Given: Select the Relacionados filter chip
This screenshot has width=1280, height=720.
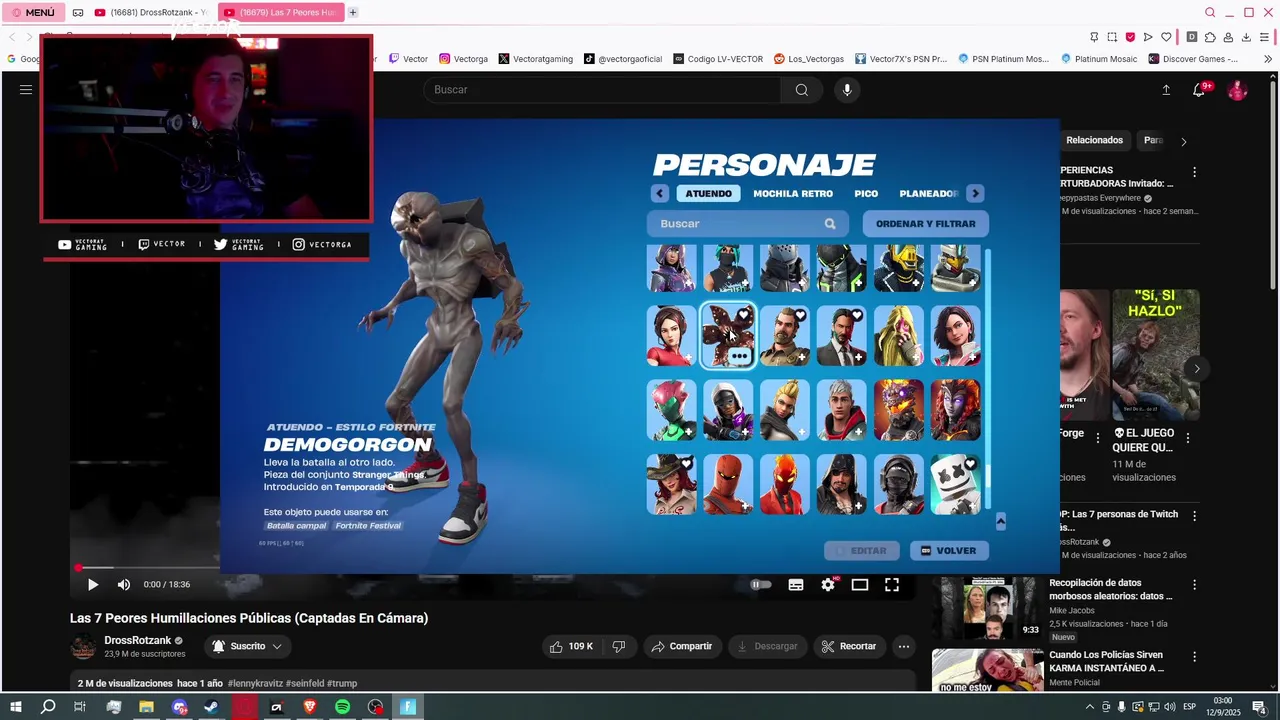Looking at the screenshot, I should coord(1094,141).
